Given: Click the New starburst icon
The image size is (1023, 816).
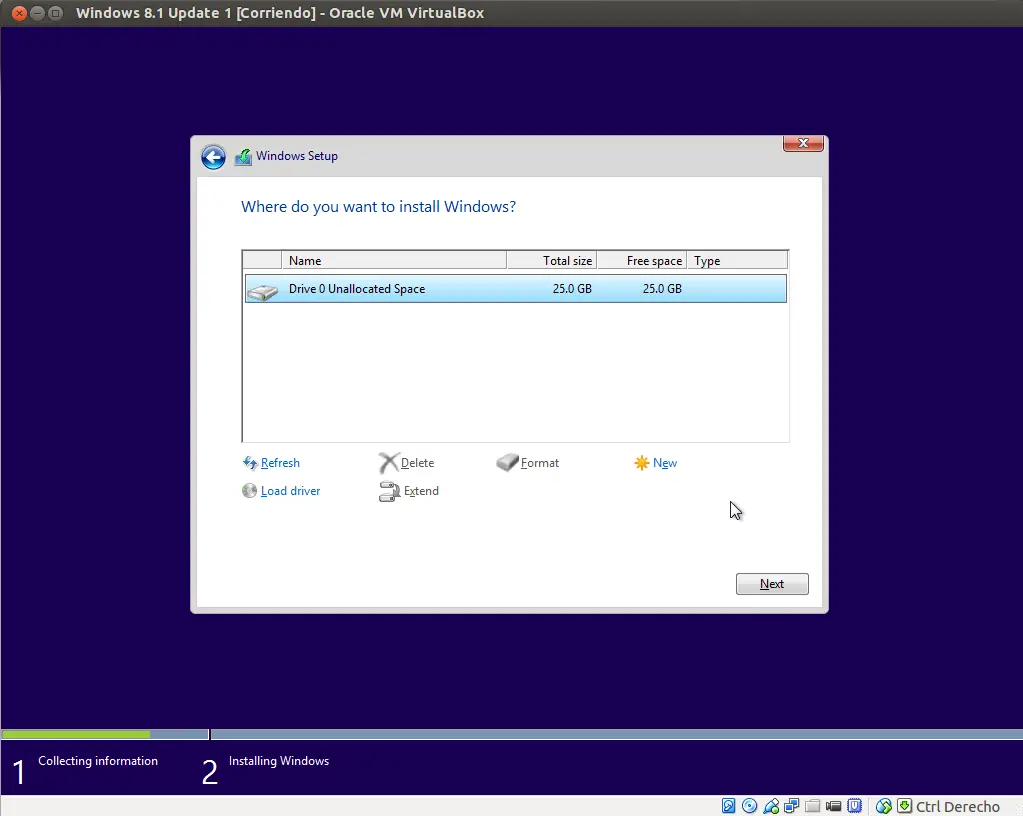Looking at the screenshot, I should [641, 463].
